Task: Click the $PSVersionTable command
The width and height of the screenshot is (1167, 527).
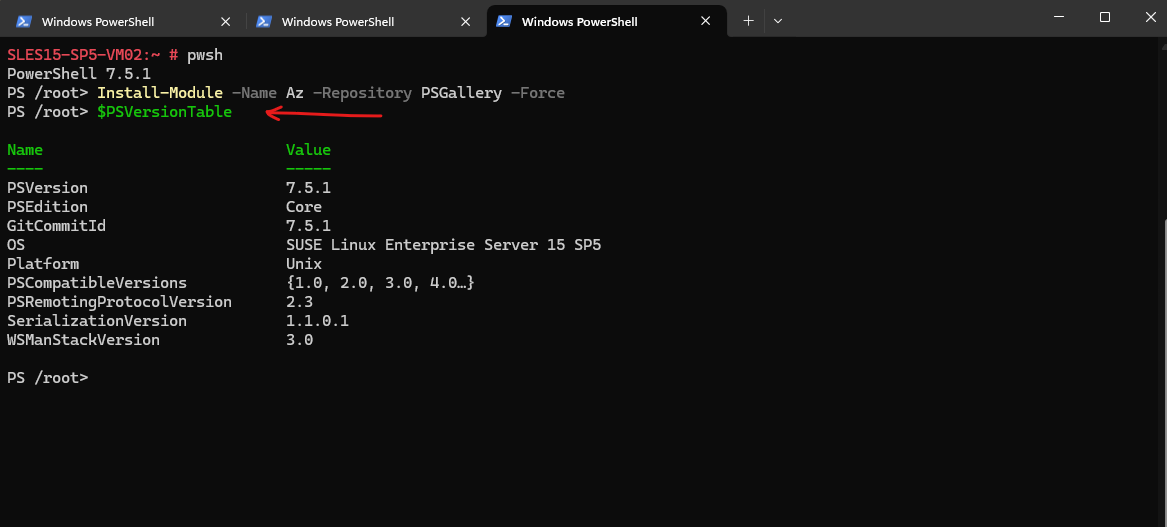Action: coord(164,112)
